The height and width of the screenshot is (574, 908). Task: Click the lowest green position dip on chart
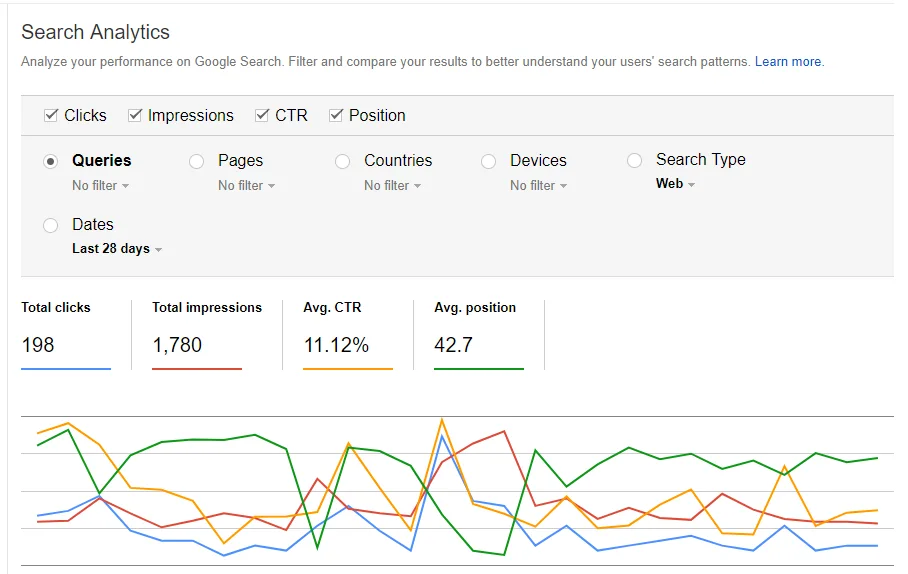click(504, 555)
